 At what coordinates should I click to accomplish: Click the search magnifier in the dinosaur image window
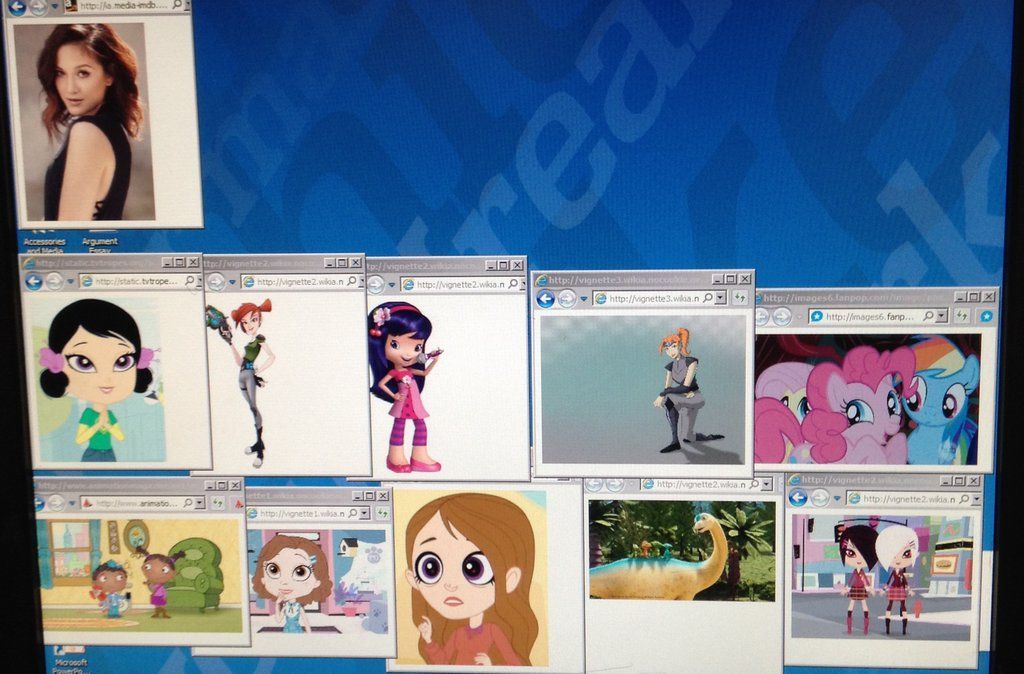click(x=754, y=484)
